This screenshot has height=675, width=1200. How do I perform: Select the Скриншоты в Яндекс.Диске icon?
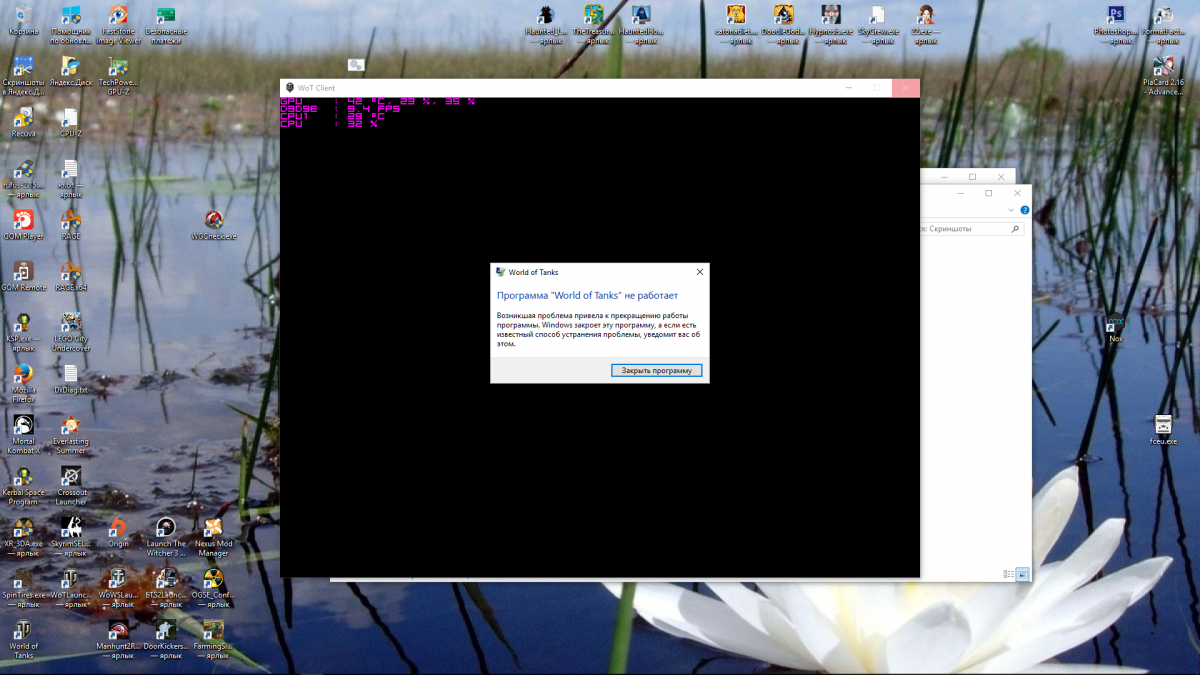pos(24,76)
